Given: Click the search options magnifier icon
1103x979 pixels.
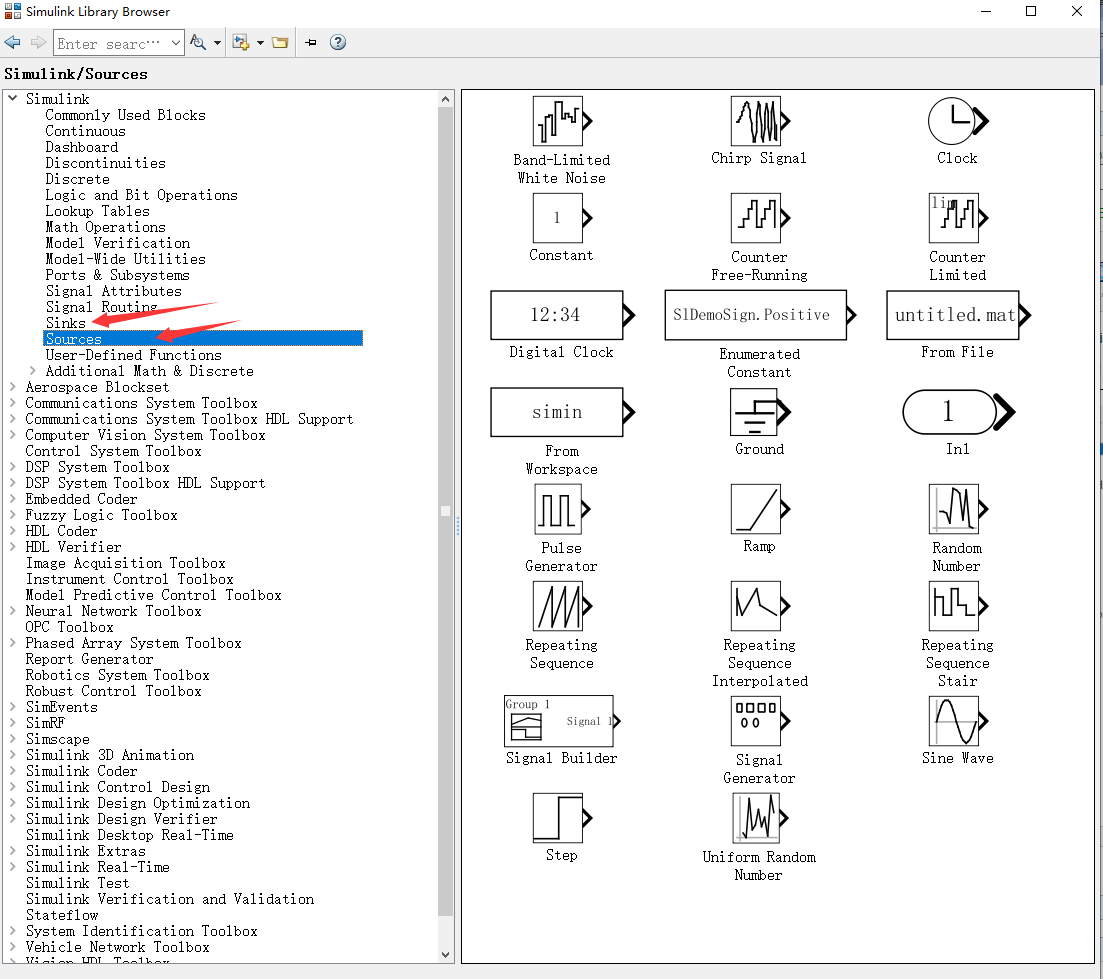Looking at the screenshot, I should click(196, 42).
